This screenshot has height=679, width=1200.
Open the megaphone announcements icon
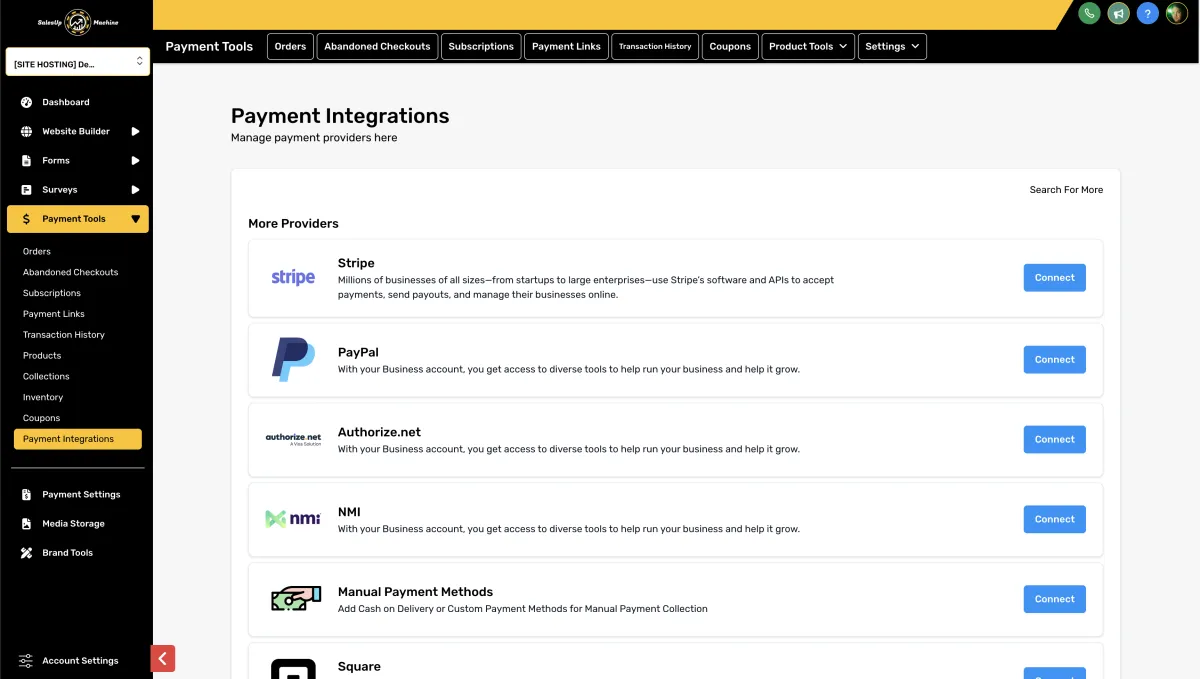(x=1119, y=13)
